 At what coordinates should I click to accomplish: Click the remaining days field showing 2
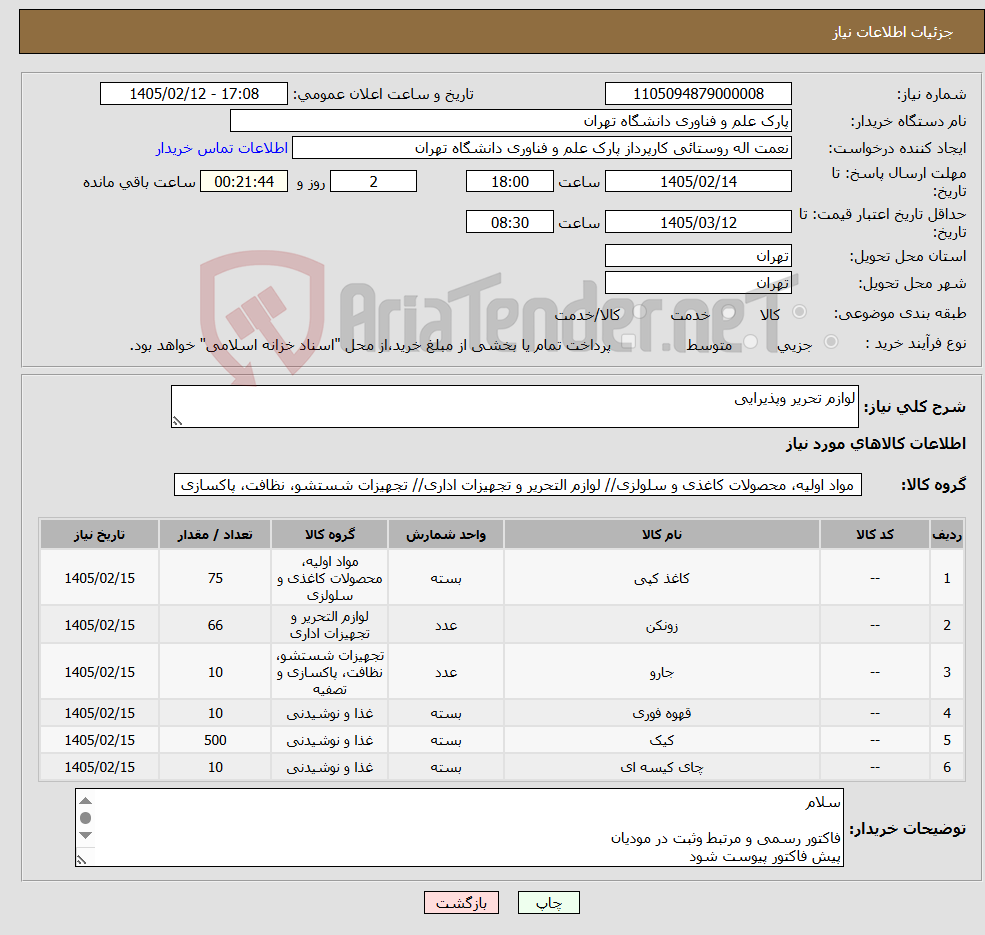click(x=373, y=182)
